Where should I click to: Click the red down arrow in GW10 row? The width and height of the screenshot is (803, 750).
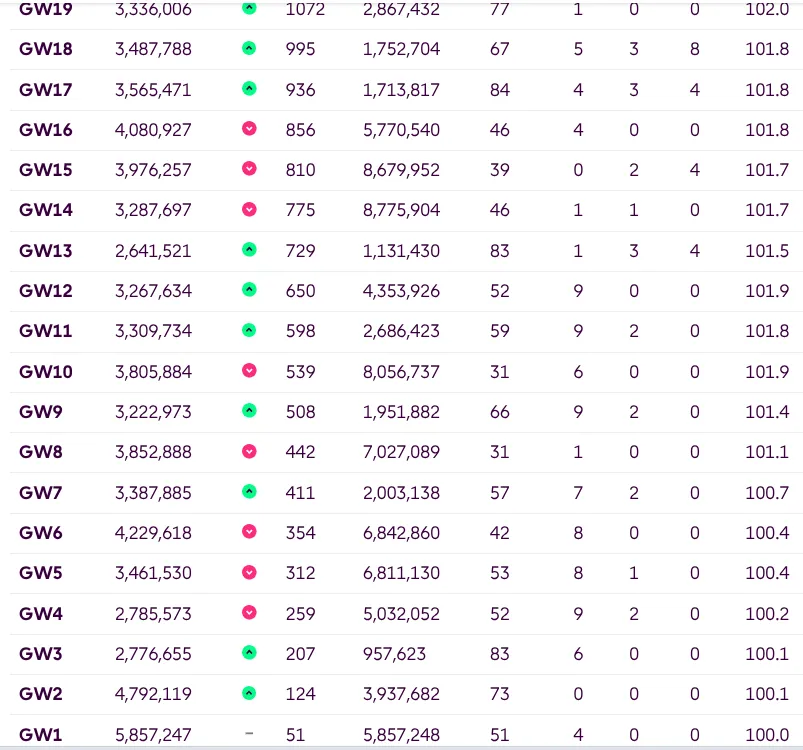click(249, 371)
